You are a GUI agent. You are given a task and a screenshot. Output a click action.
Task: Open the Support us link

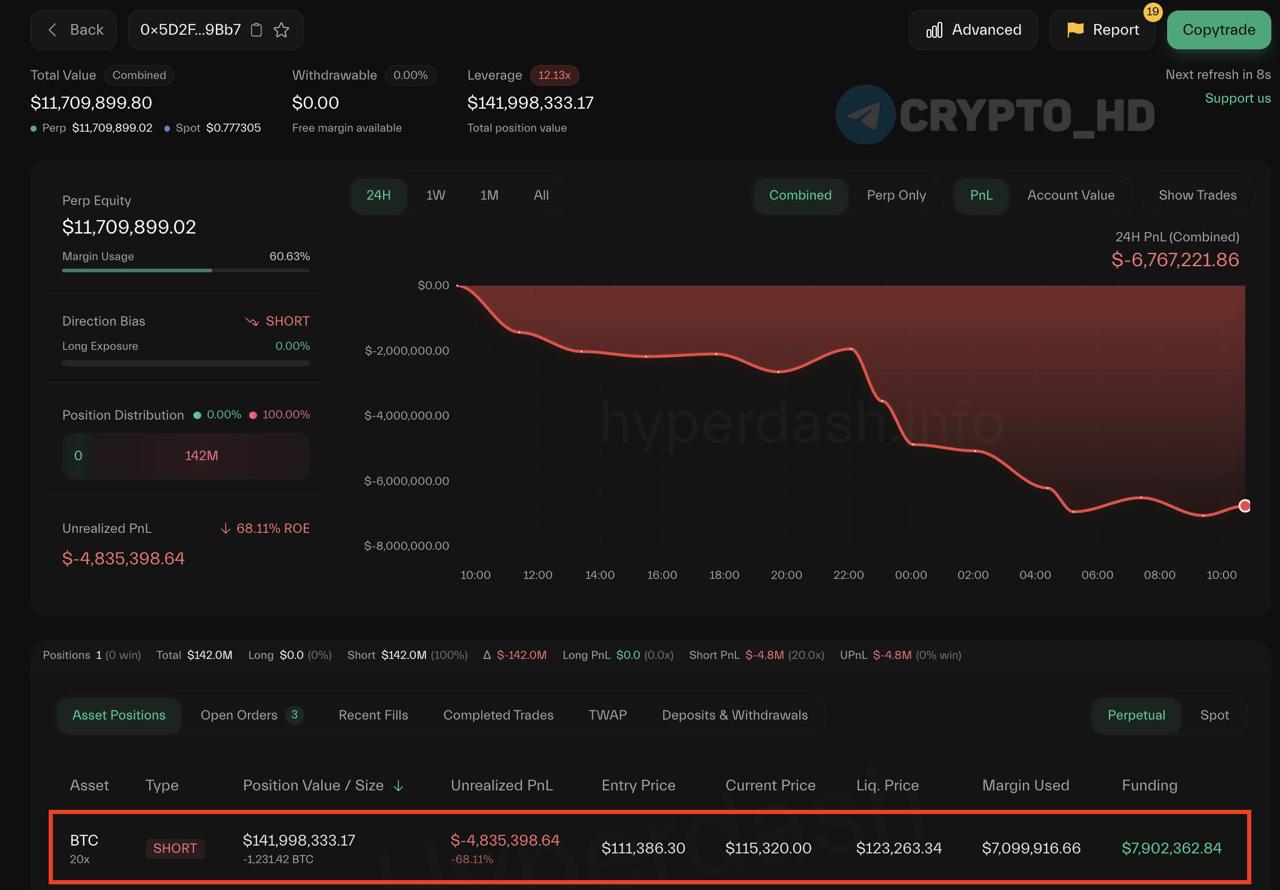click(x=1237, y=98)
